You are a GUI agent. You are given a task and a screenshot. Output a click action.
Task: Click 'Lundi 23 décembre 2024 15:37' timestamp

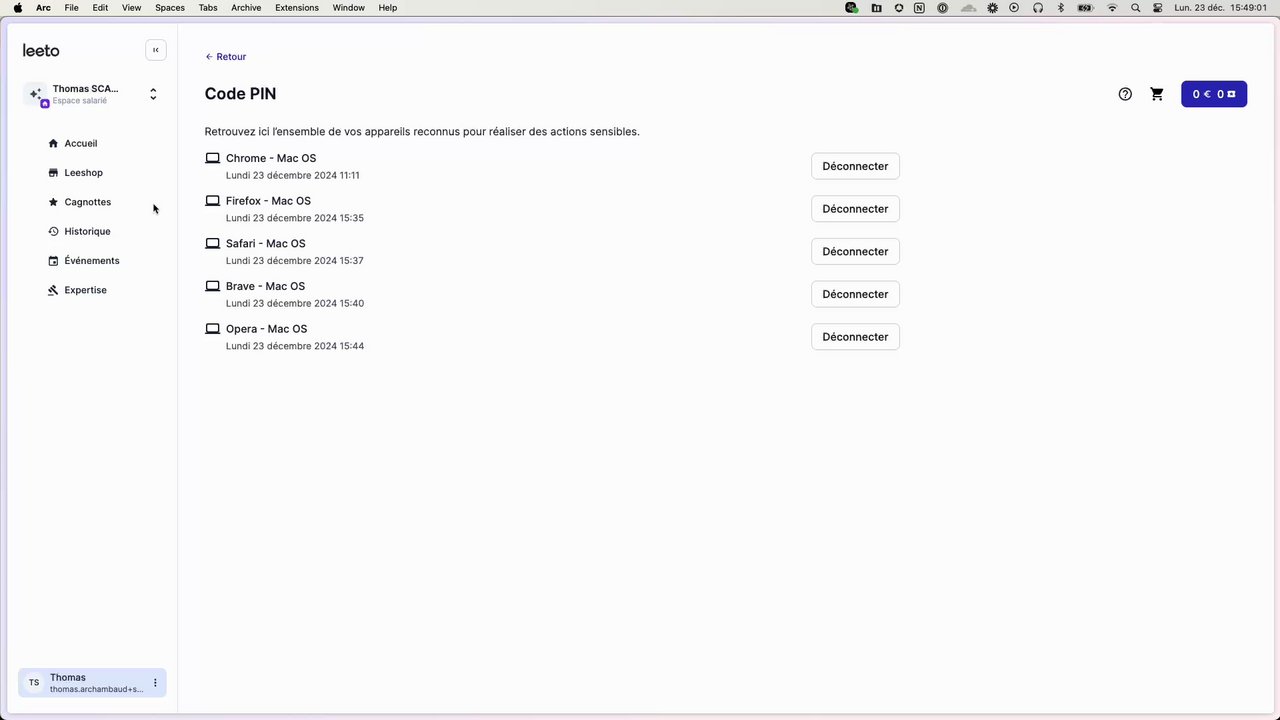[295, 261]
